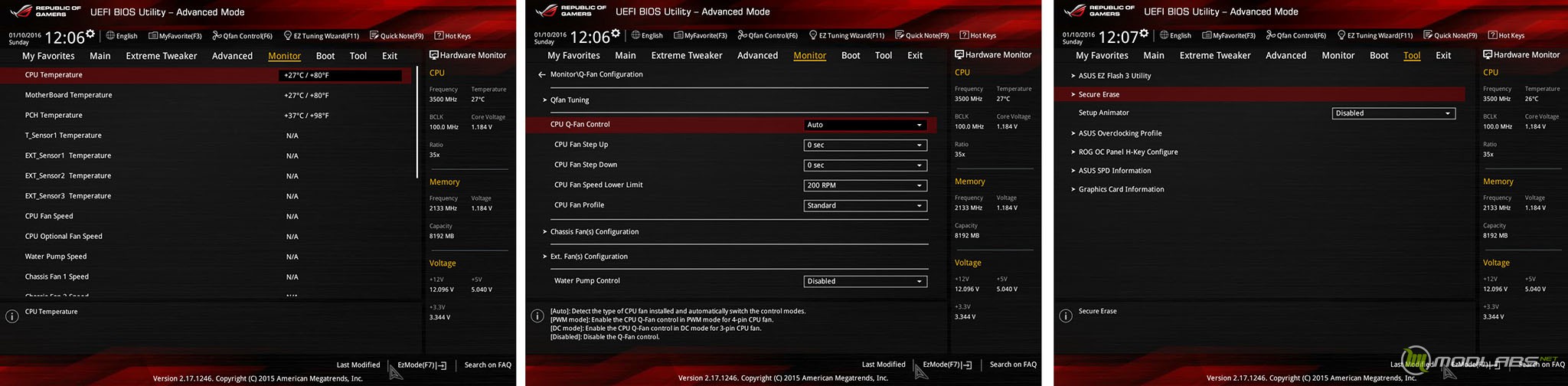The width and height of the screenshot is (1568, 386).
Task: Select Boot tab on Q-Fan Configuration screen
Action: coord(851,55)
